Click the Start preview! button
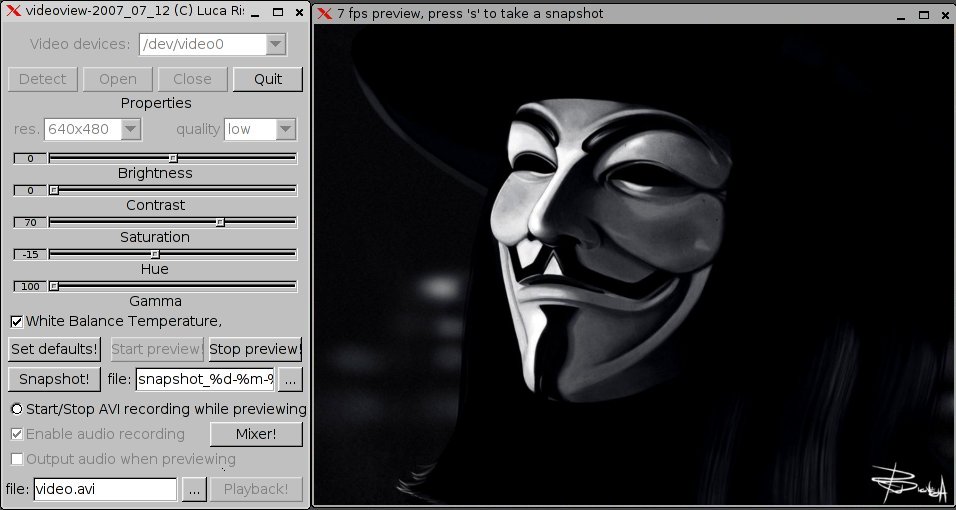The width and height of the screenshot is (956, 510). (x=157, y=349)
